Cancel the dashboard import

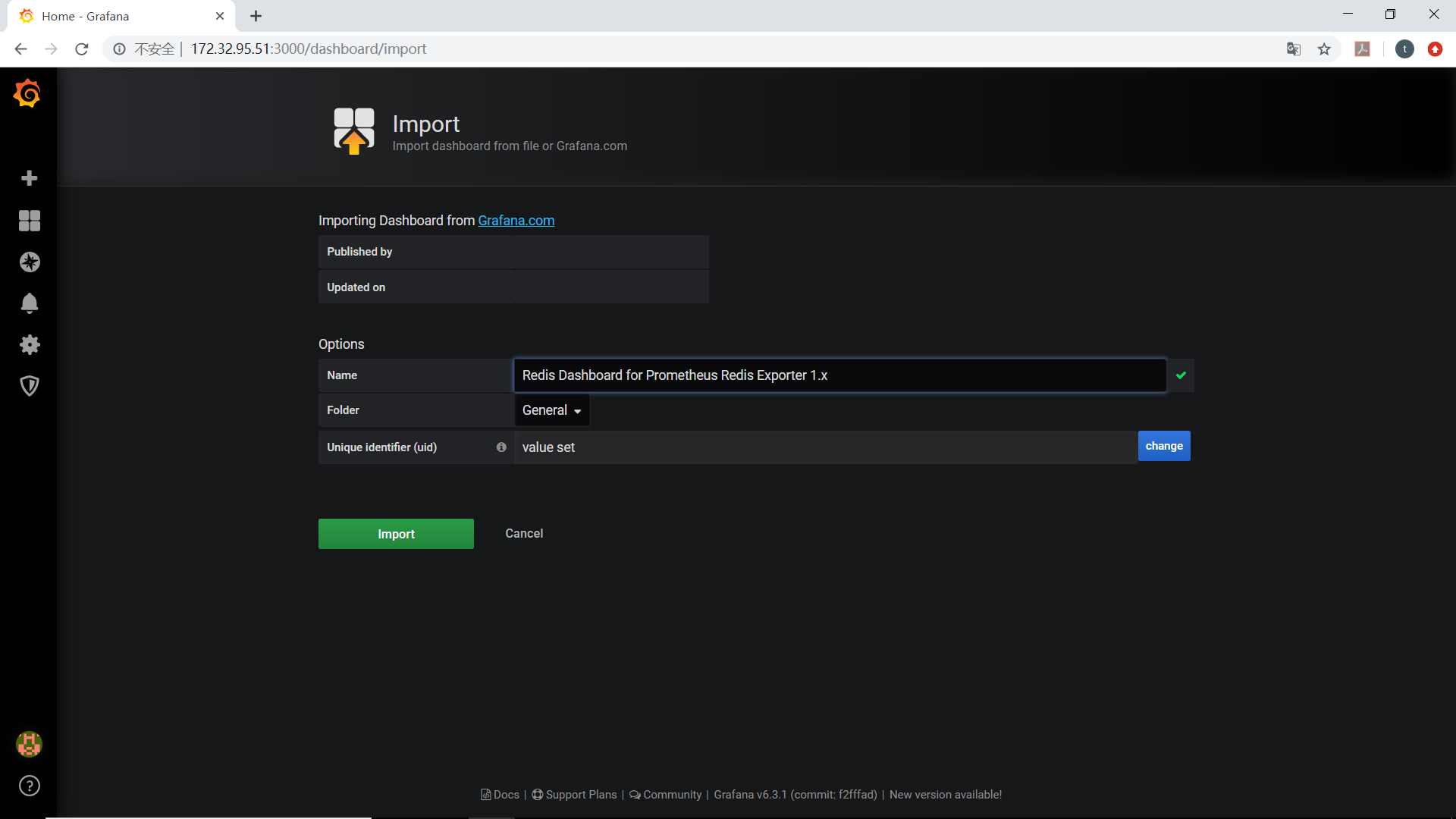(x=524, y=534)
